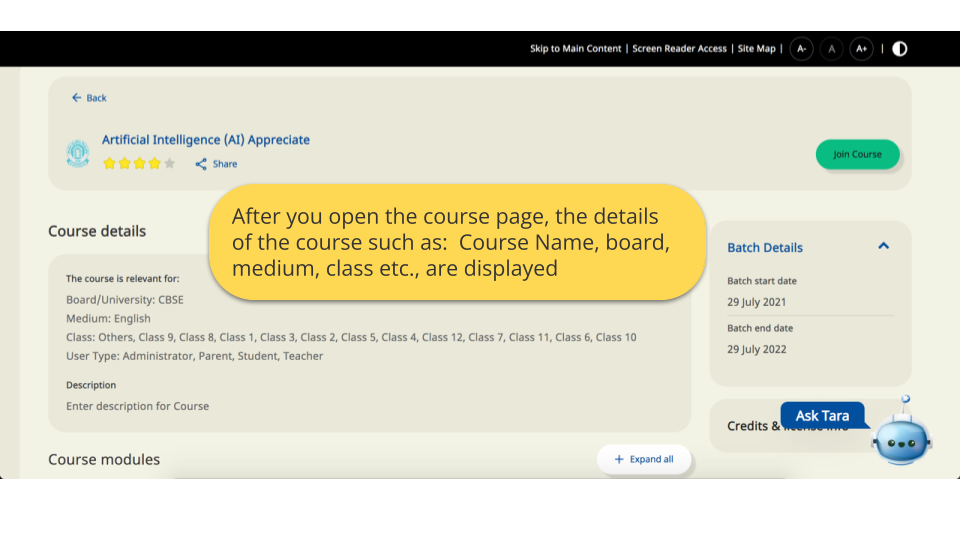
Task: Collapse the Batch Details chevron
Action: coord(883,246)
